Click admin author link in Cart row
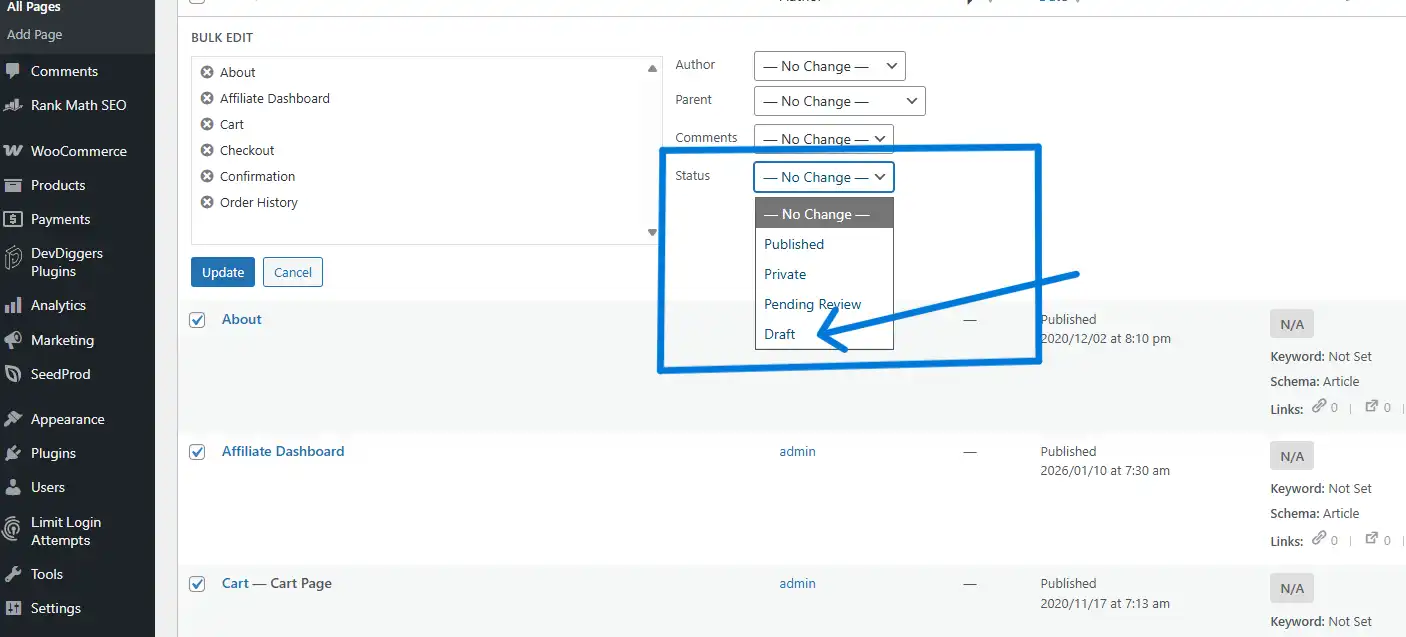 pyautogui.click(x=797, y=583)
